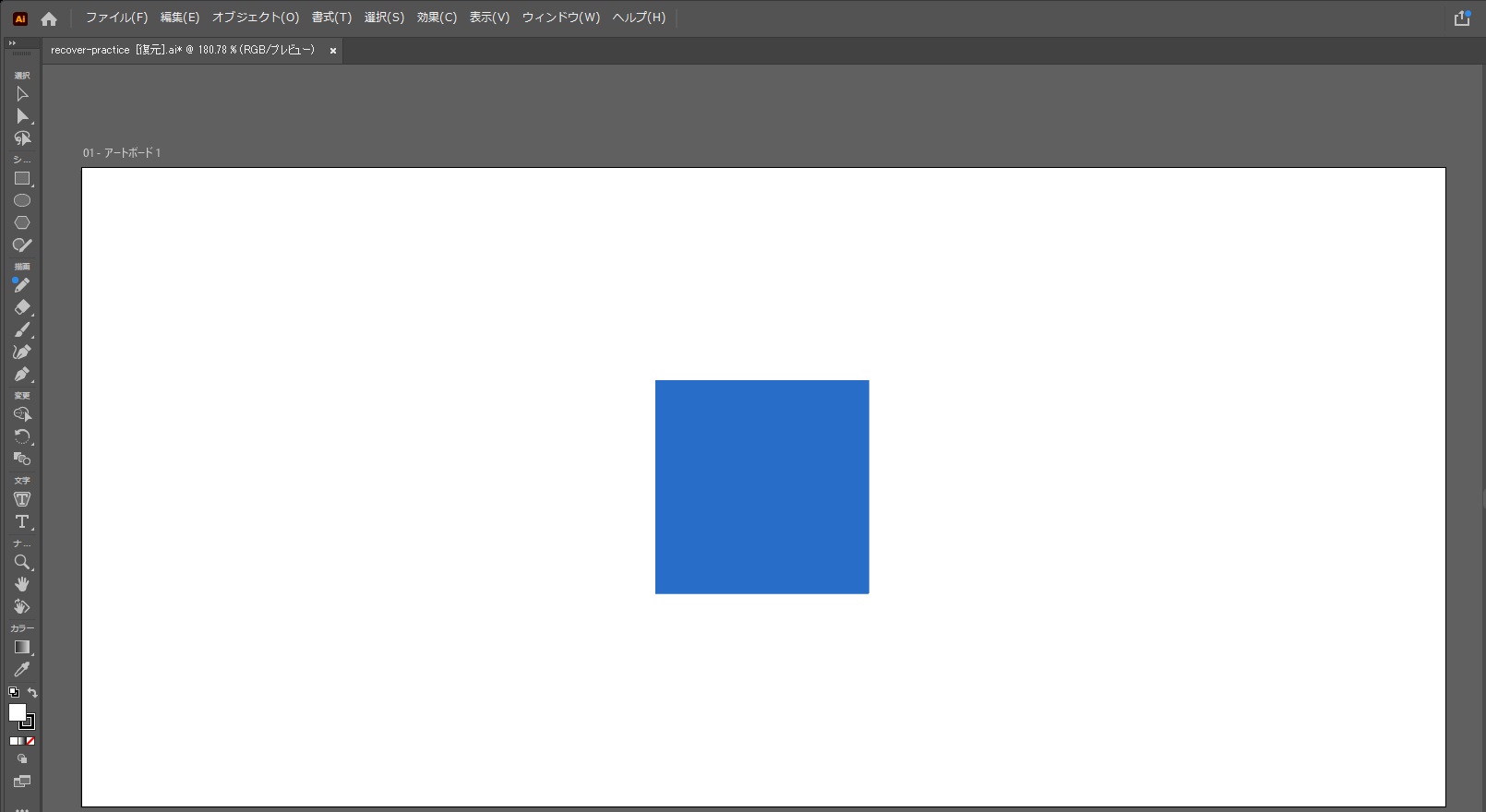1486x812 pixels.
Task: Open the 効果(C) menu
Action: (437, 18)
